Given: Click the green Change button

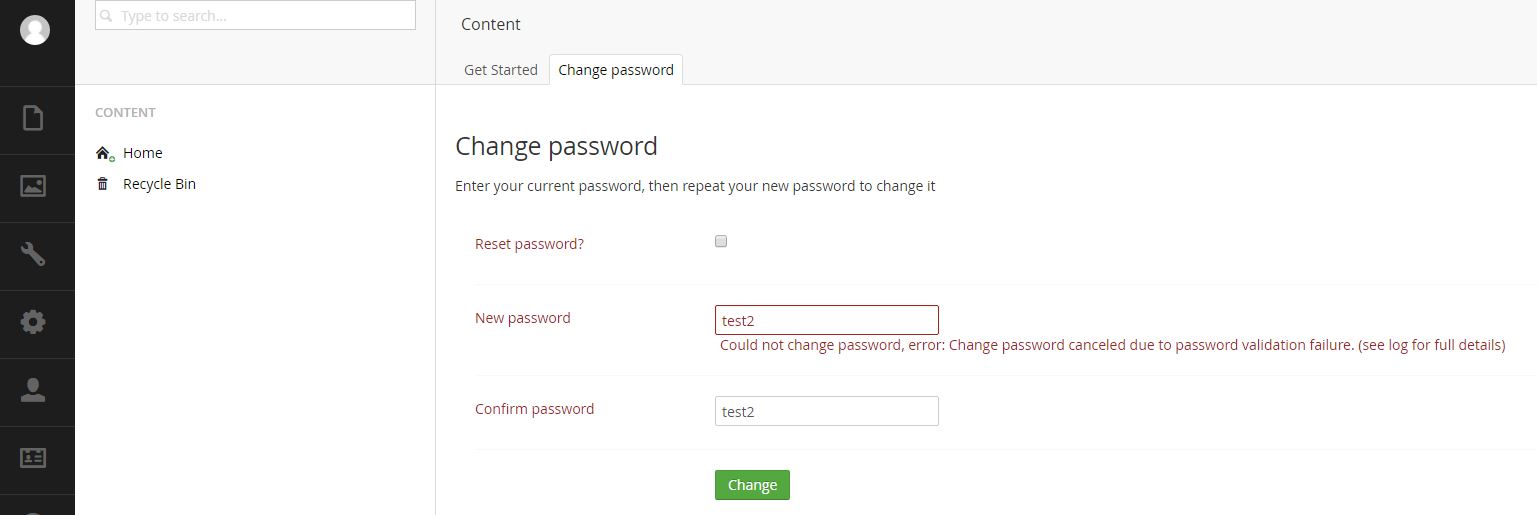Looking at the screenshot, I should pos(752,485).
